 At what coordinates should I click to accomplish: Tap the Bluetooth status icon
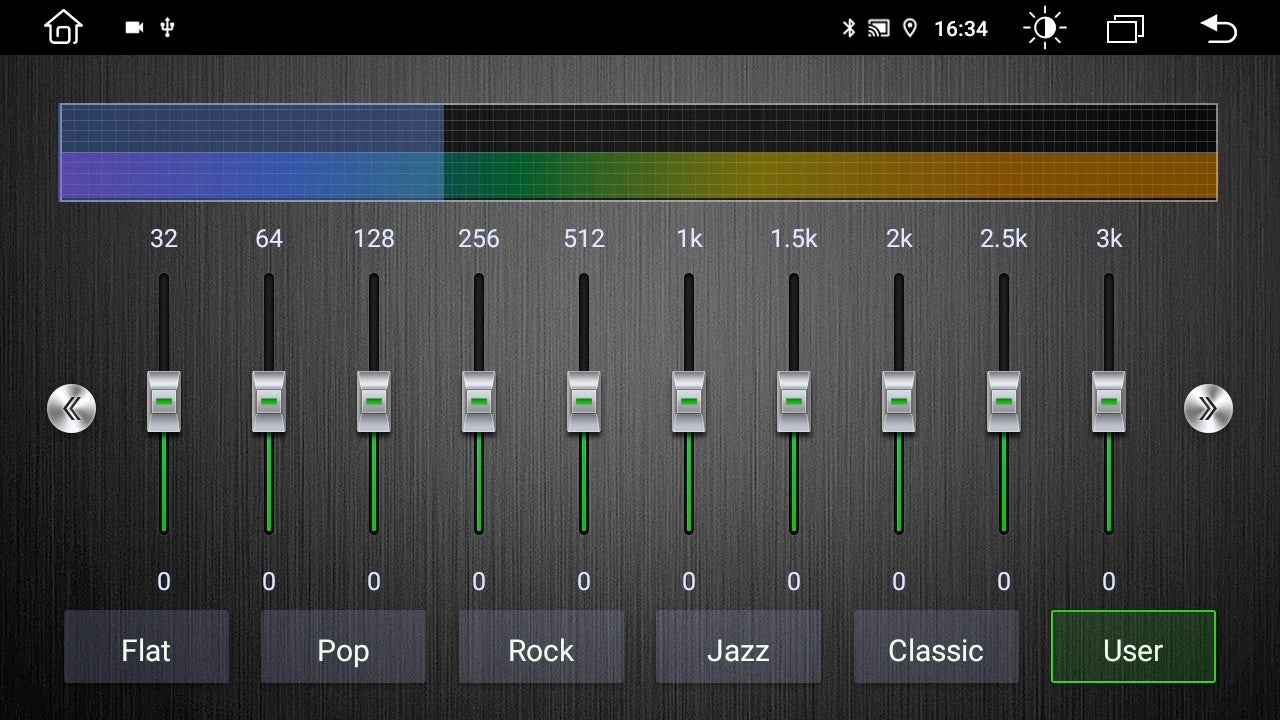(849, 29)
